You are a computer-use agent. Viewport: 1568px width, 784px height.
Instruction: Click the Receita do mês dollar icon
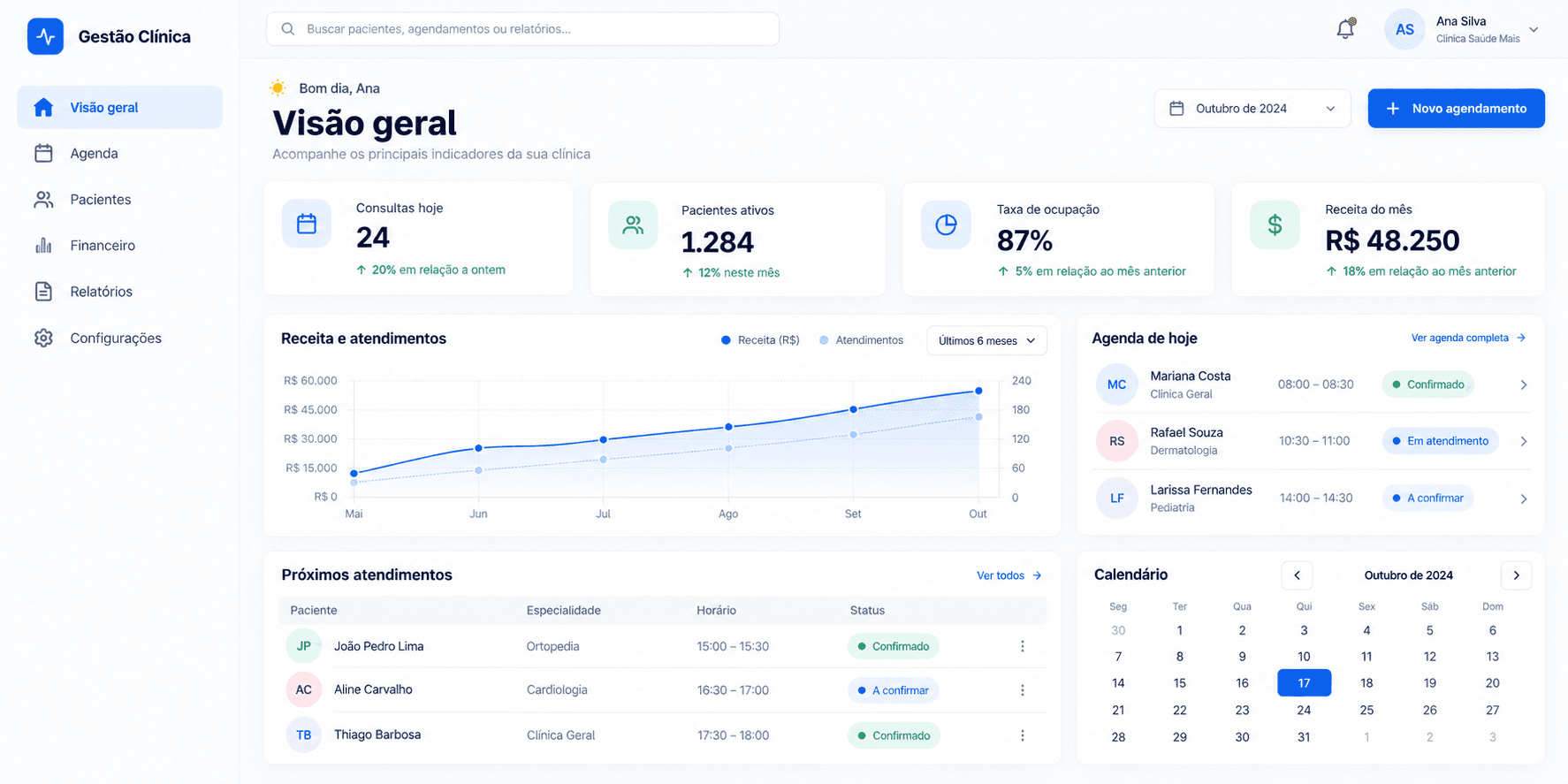[x=1275, y=225]
